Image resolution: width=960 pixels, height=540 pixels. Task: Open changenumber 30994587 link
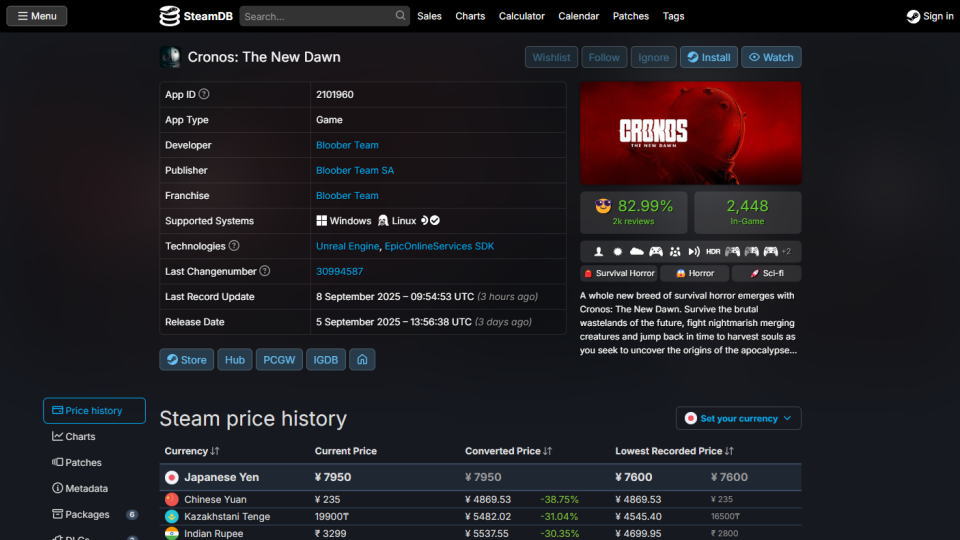[339, 271]
